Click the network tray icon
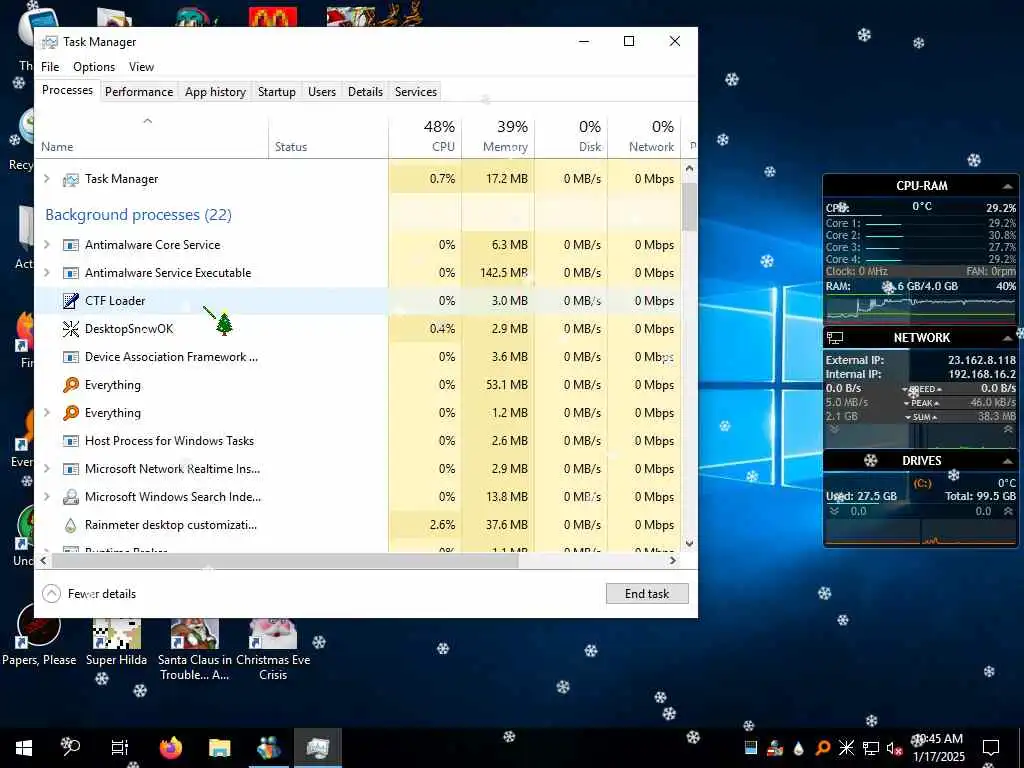This screenshot has width=1024, height=768. pyautogui.click(x=871, y=748)
